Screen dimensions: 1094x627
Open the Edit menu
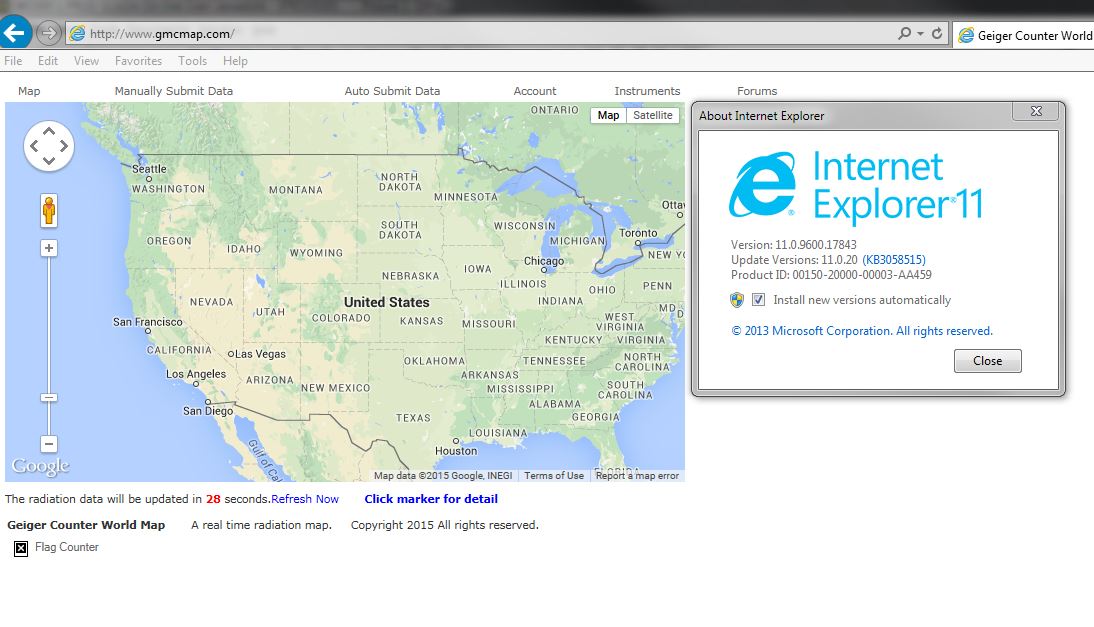tap(47, 61)
